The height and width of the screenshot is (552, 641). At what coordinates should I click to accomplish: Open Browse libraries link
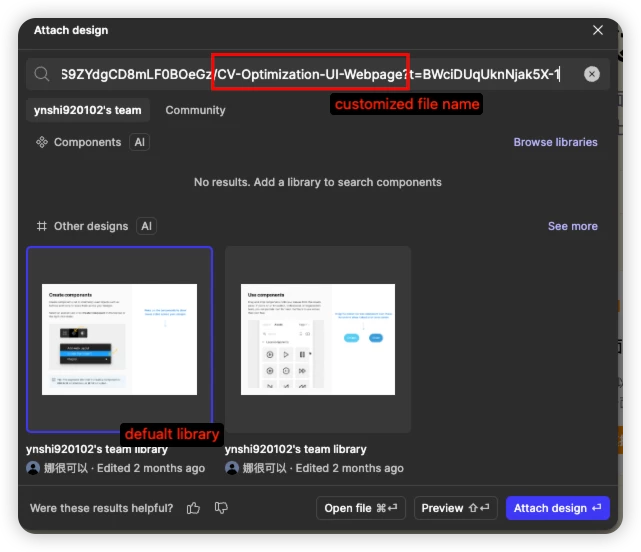[555, 142]
